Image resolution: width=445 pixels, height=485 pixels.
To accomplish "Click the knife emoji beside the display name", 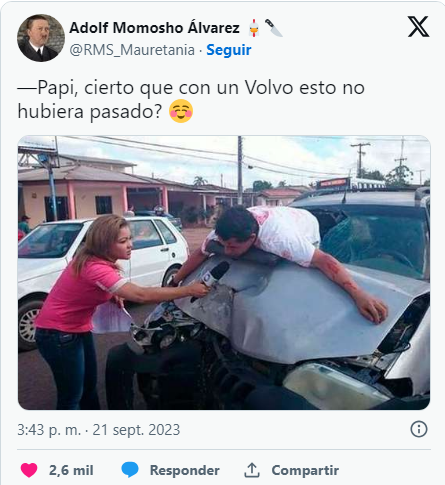I will pos(273,28).
